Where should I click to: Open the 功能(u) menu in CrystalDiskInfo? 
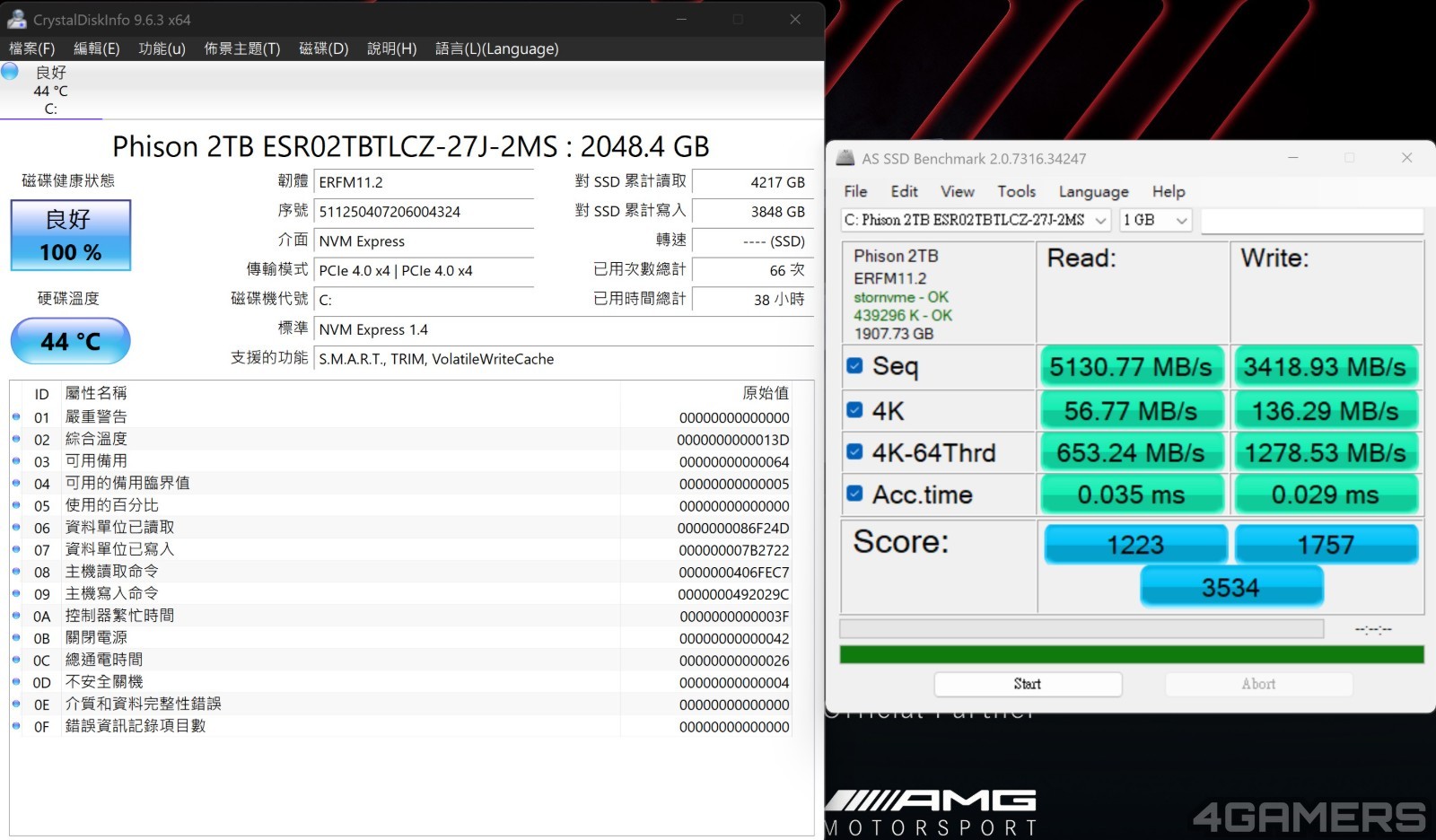[x=162, y=48]
